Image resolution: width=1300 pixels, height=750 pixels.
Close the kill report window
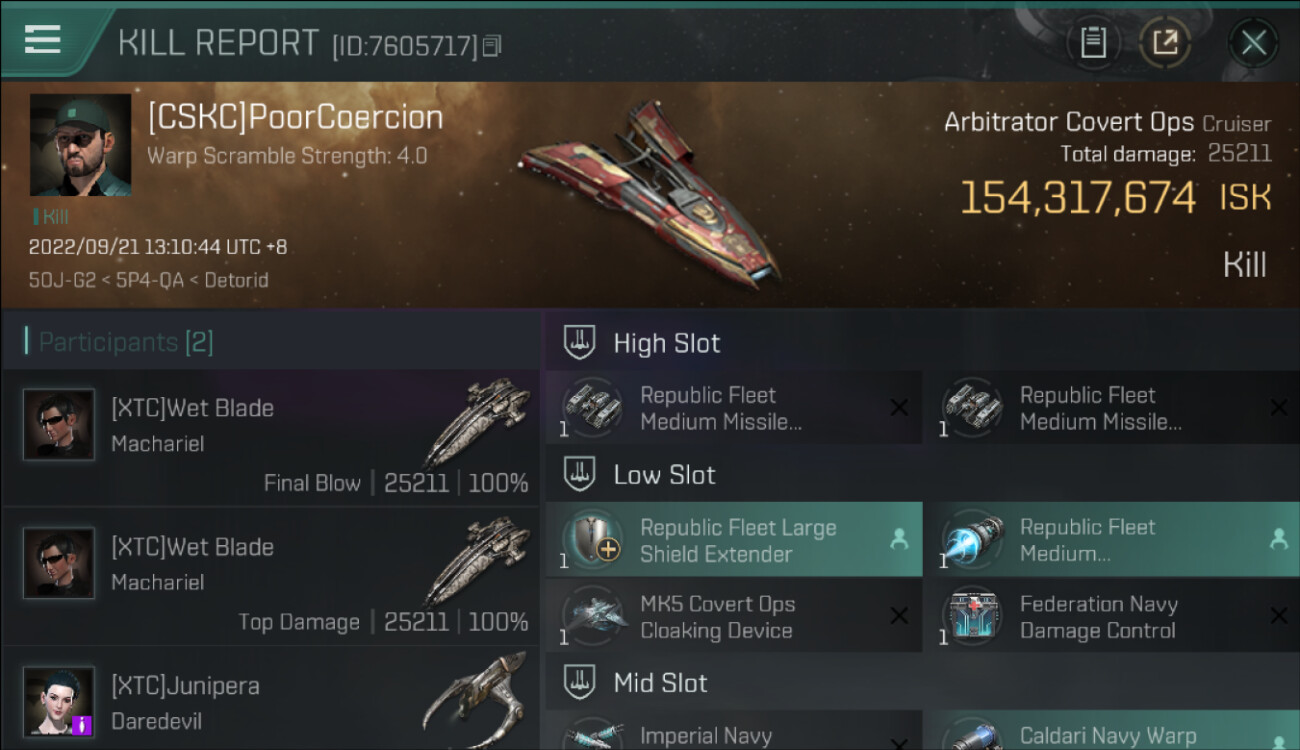tap(1254, 43)
